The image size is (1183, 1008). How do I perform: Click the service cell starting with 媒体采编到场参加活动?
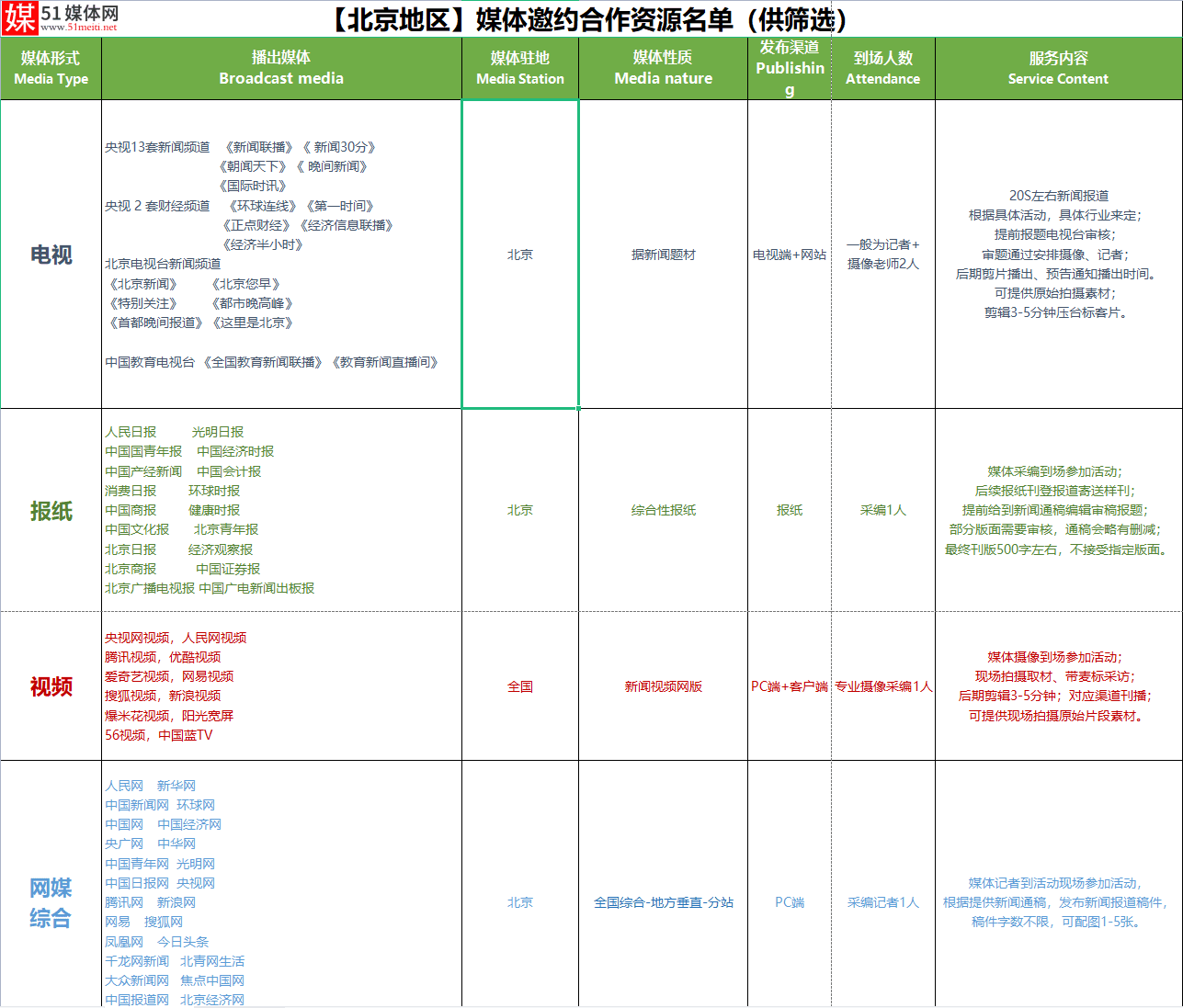pyautogui.click(x=1058, y=510)
